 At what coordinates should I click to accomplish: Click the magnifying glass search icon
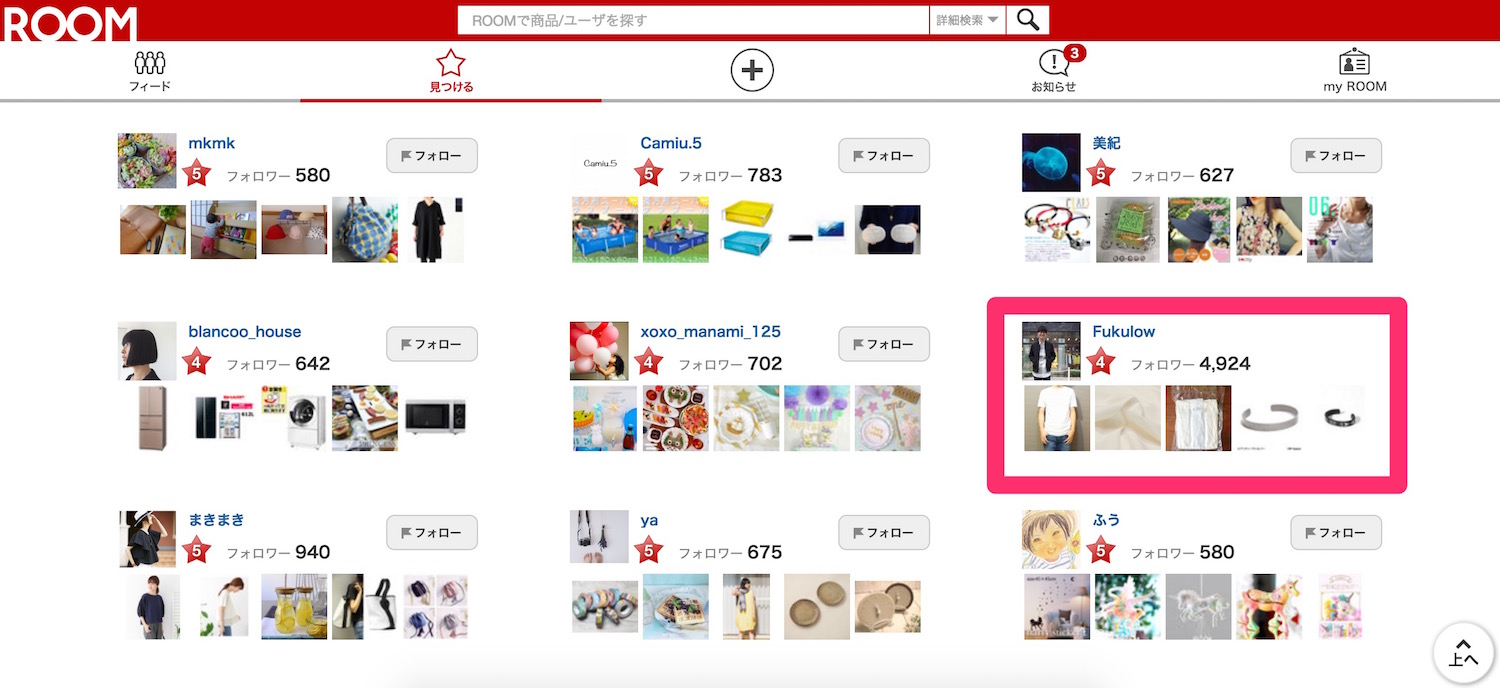click(1027, 20)
